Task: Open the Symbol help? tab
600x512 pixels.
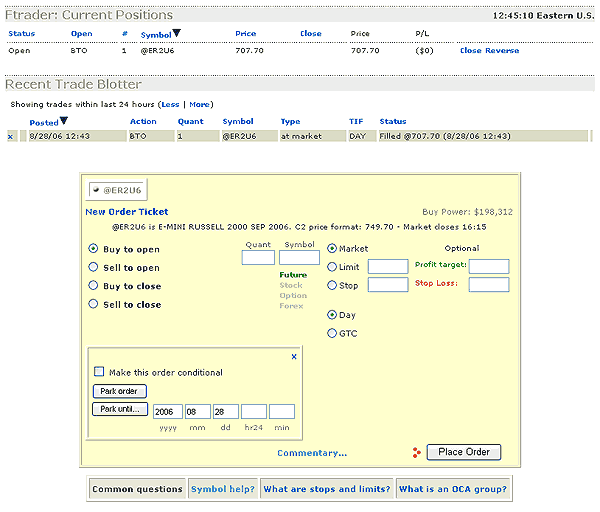Action: 222,489
